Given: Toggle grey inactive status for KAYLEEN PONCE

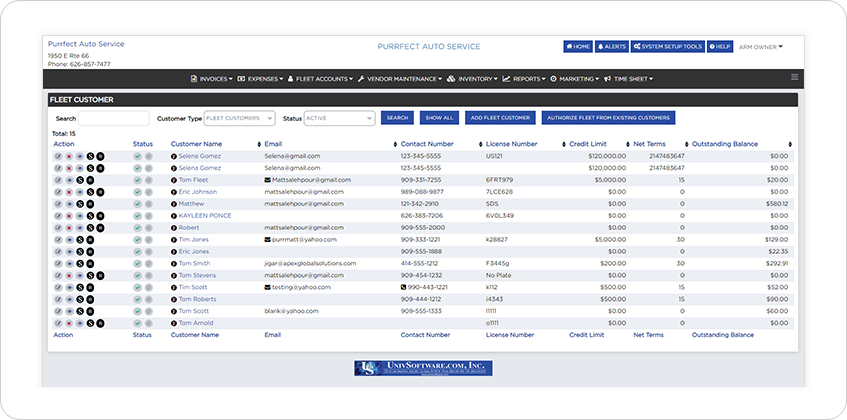Looking at the screenshot, I should (x=149, y=215).
